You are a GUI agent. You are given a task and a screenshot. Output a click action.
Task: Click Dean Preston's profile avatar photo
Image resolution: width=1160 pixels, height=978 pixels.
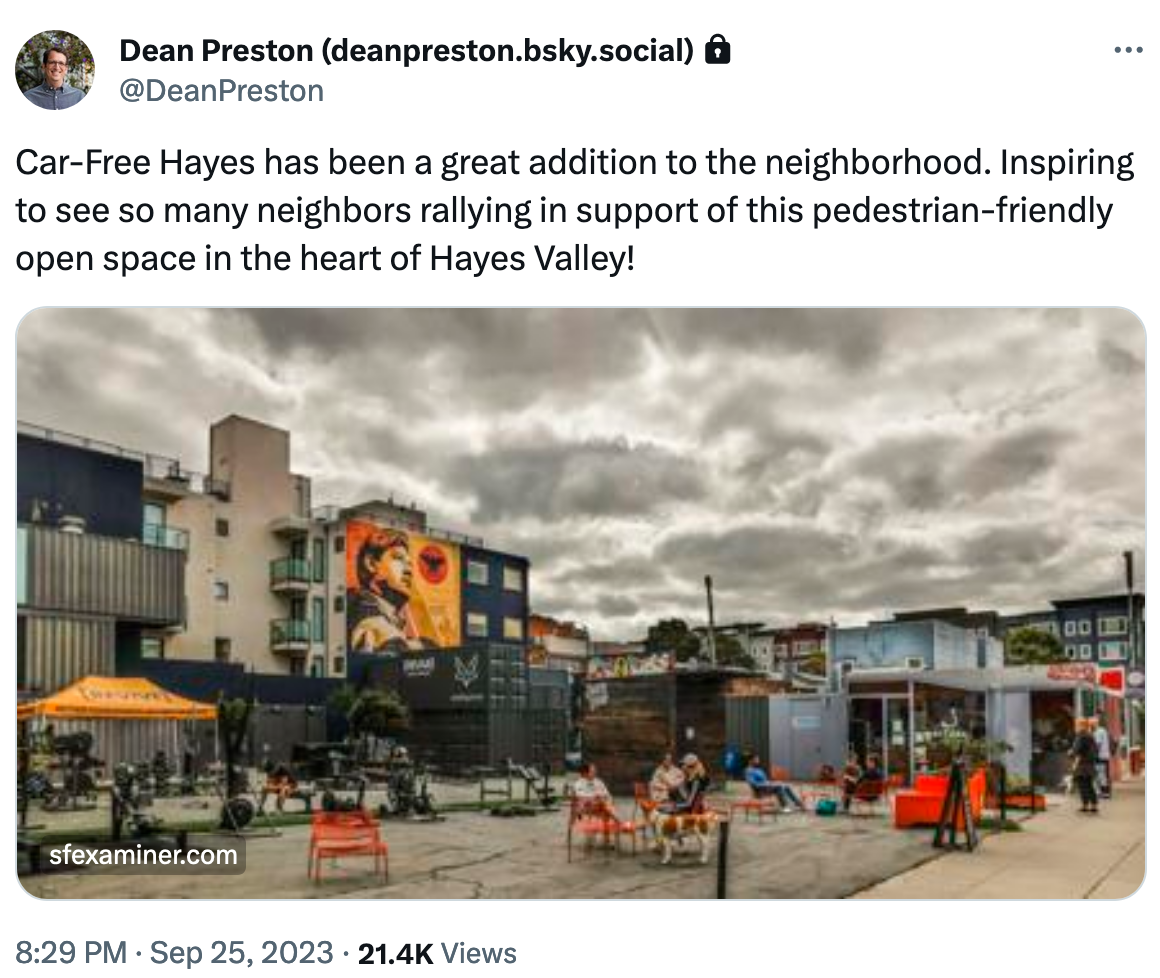(55, 70)
